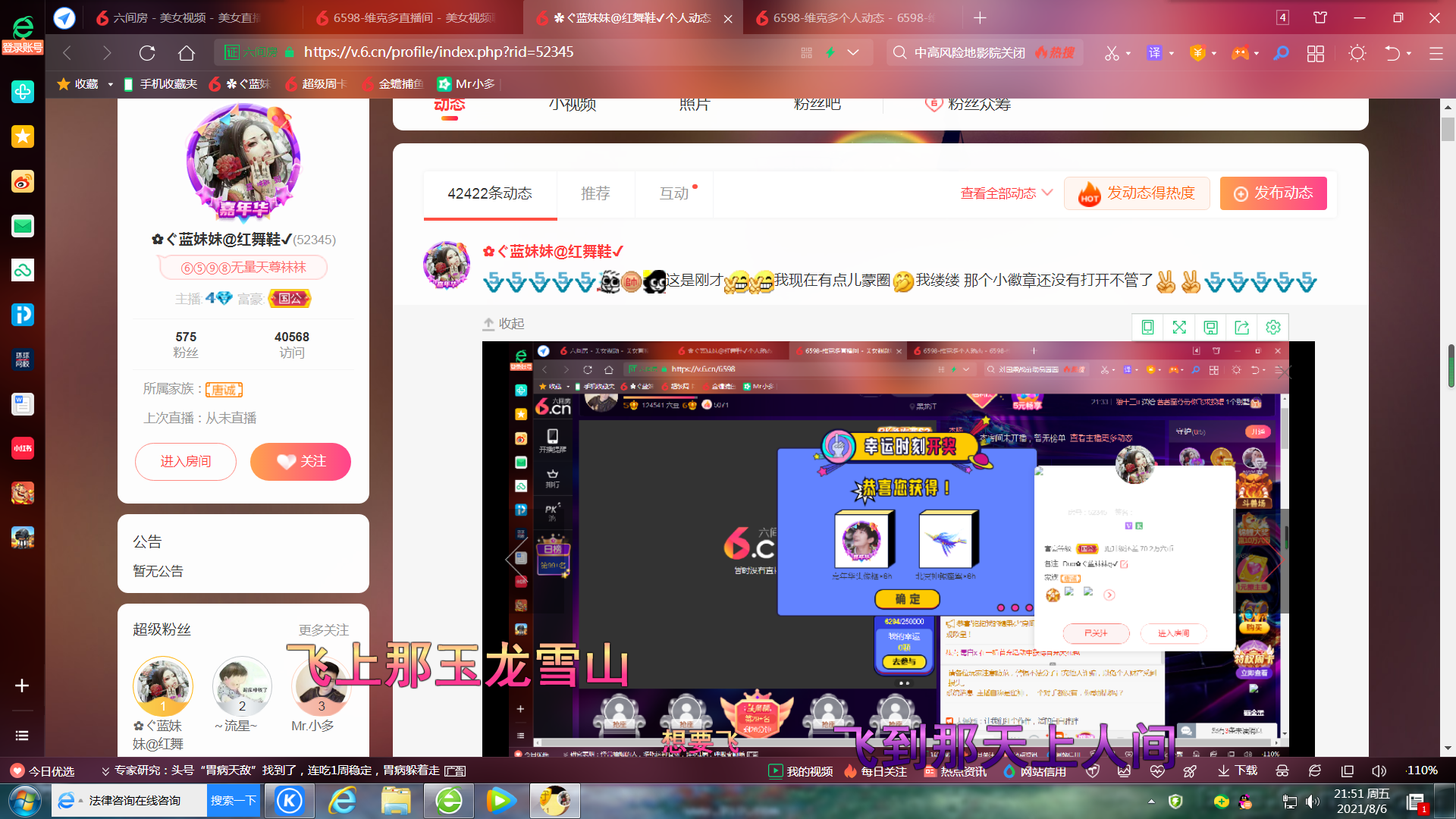Click the 发动态得热度 button
Image resolution: width=1456 pixels, height=819 pixels.
click(x=1137, y=193)
